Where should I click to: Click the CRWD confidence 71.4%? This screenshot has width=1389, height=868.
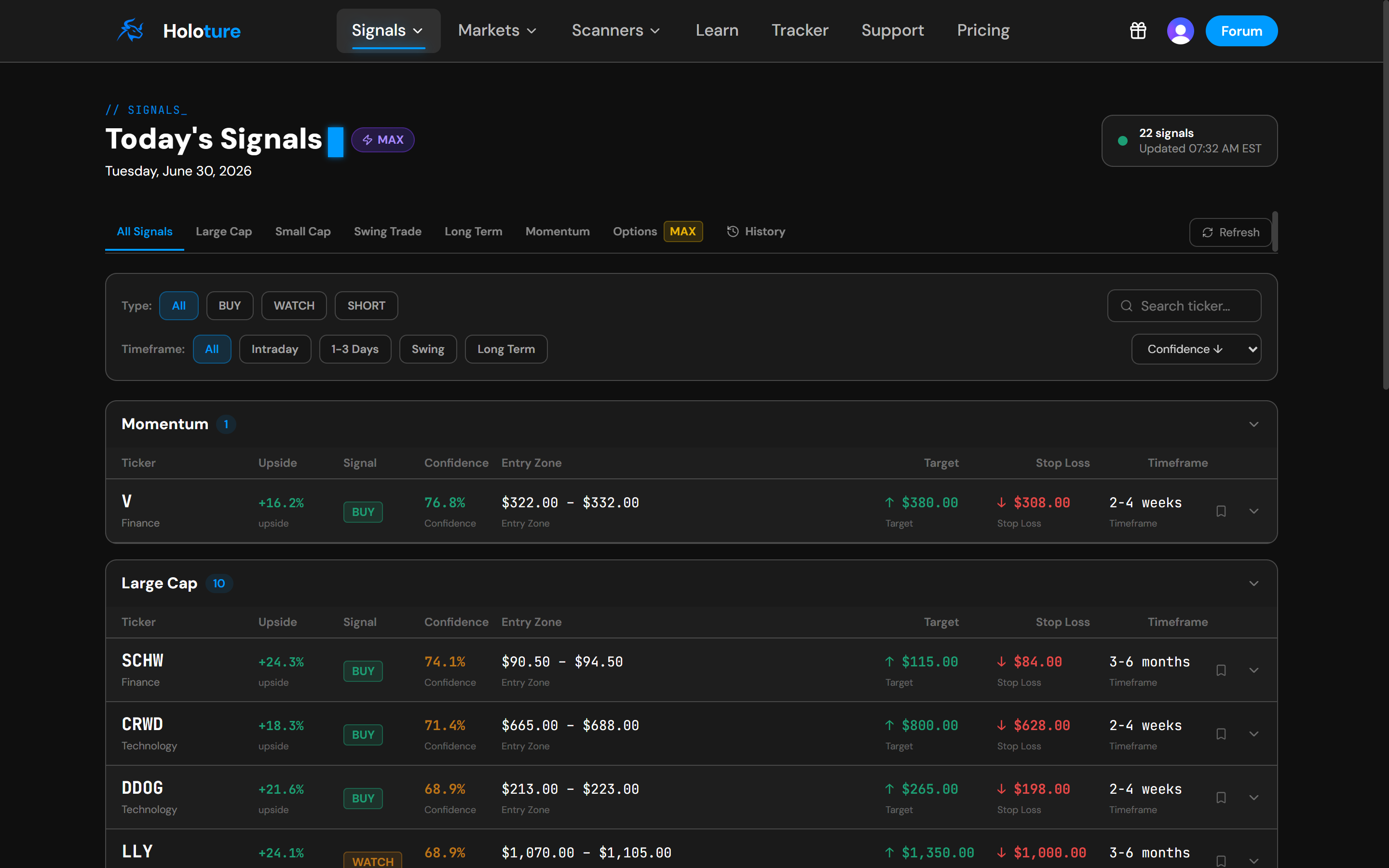(x=445, y=726)
